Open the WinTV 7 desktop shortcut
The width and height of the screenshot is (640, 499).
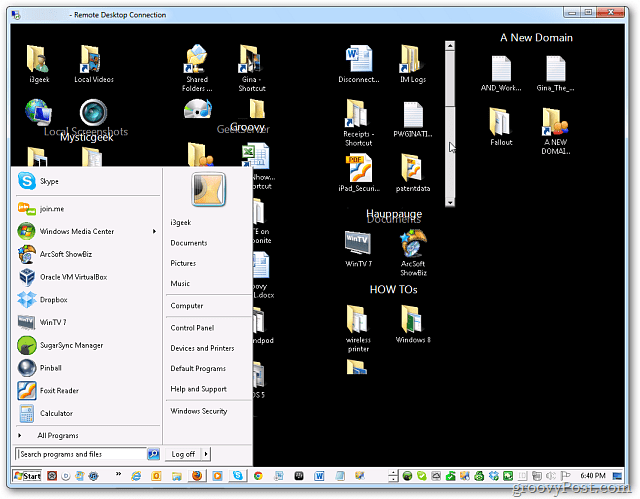pyautogui.click(x=358, y=247)
